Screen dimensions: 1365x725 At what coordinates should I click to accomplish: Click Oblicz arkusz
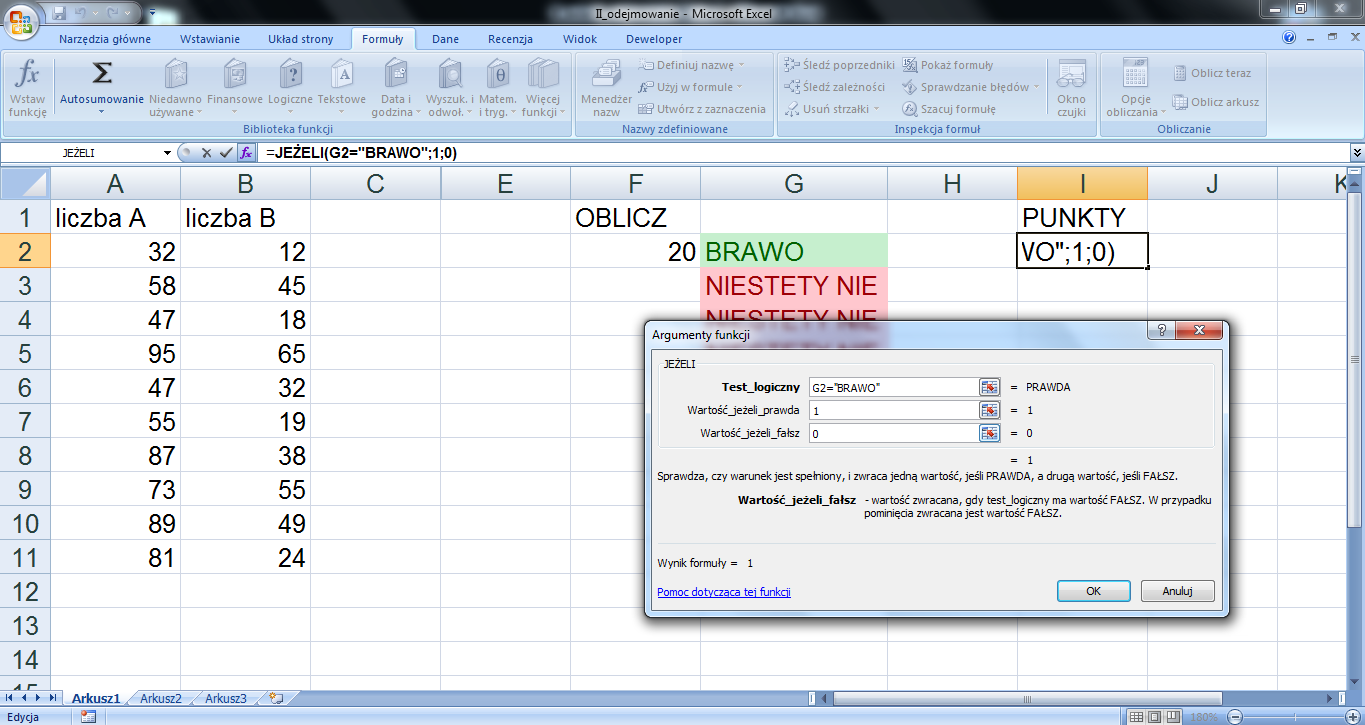coord(1216,102)
